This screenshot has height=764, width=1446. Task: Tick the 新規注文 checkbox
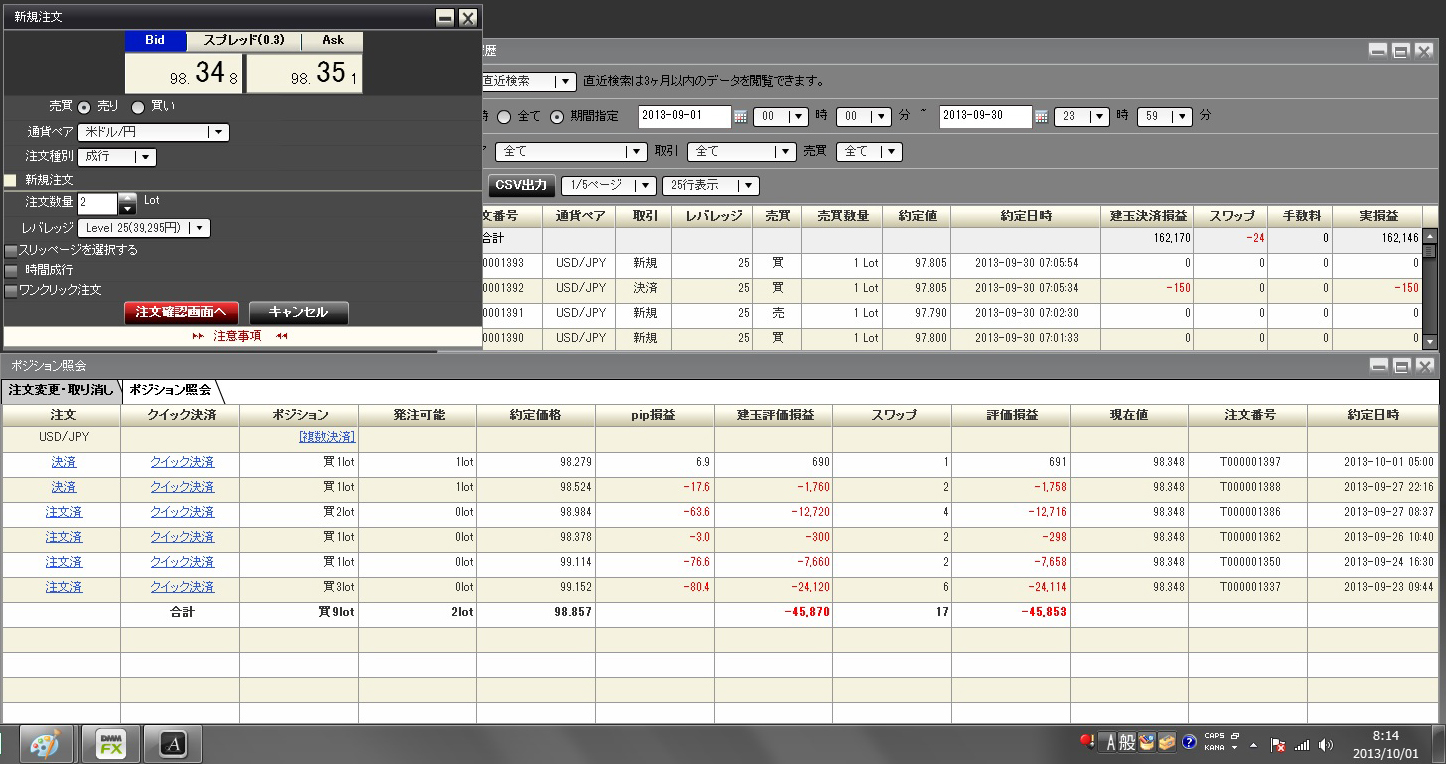11,181
